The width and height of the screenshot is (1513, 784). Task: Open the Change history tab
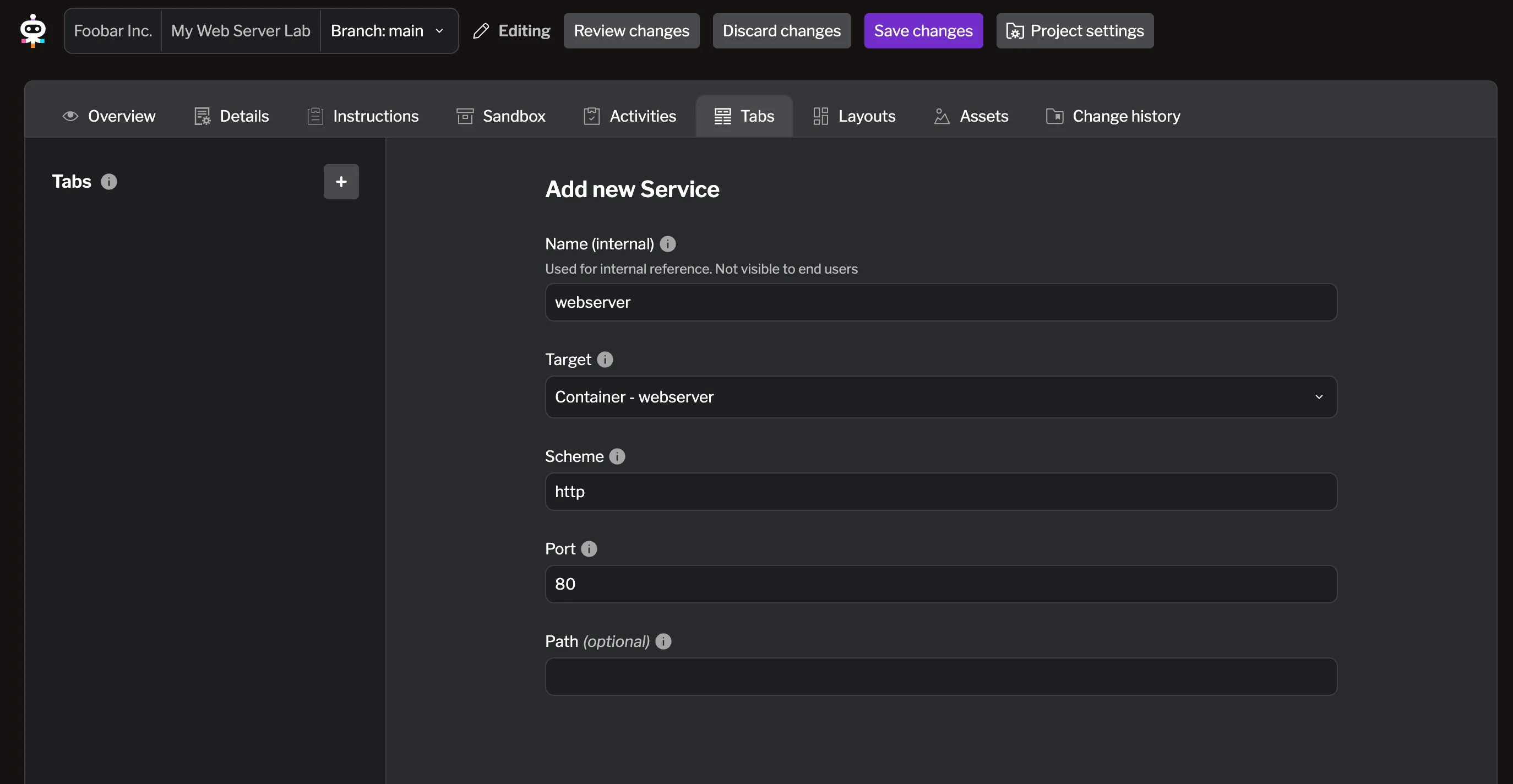click(1112, 116)
